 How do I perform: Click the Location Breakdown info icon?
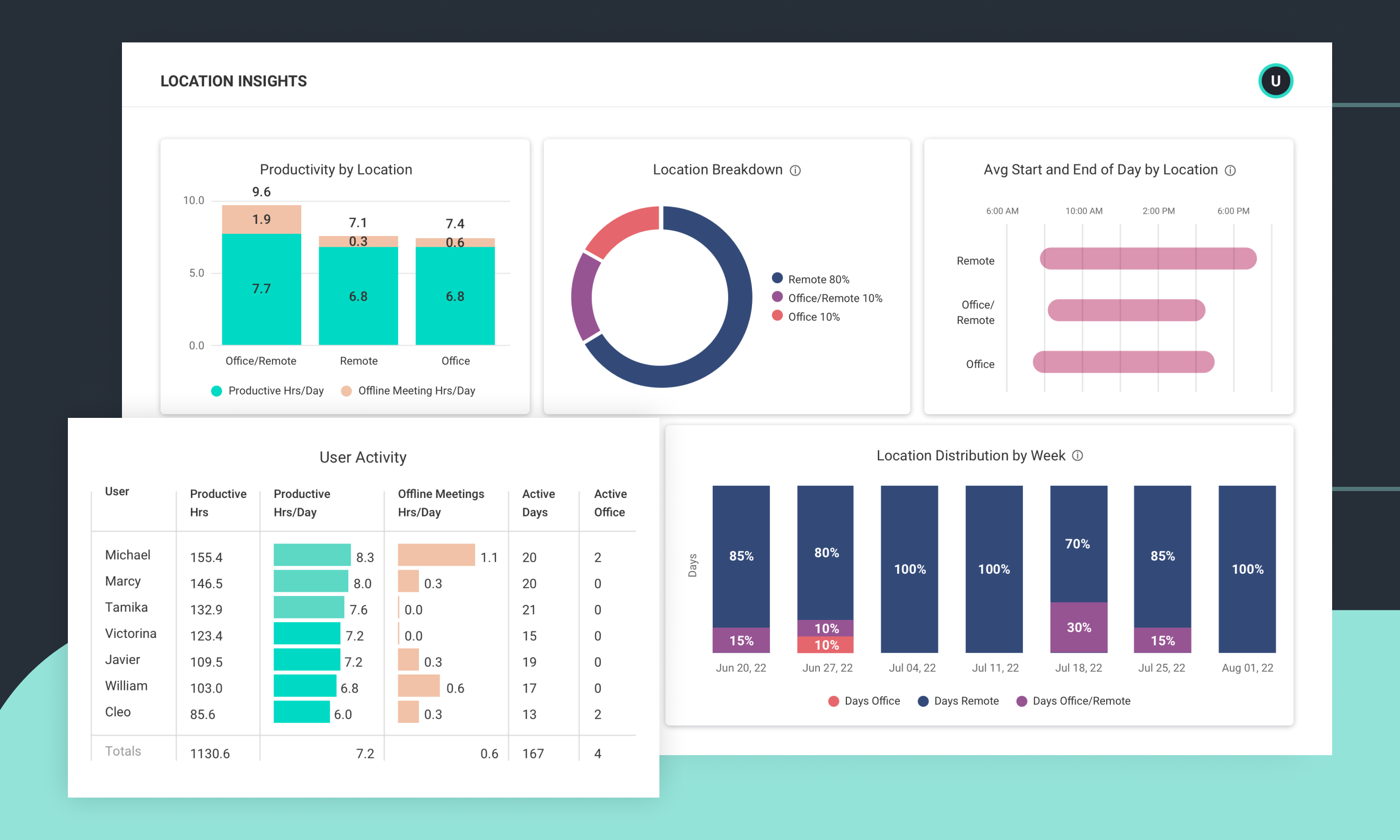(796, 170)
